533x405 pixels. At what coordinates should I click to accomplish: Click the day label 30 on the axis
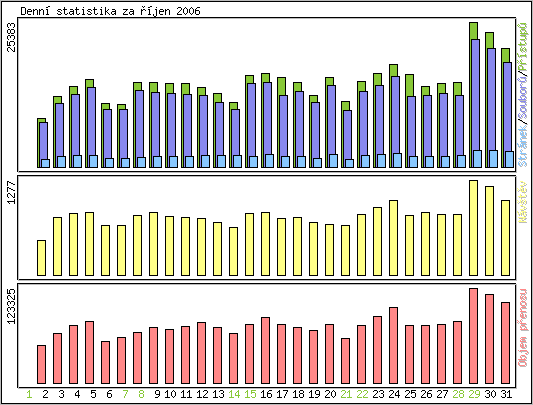click(490, 394)
